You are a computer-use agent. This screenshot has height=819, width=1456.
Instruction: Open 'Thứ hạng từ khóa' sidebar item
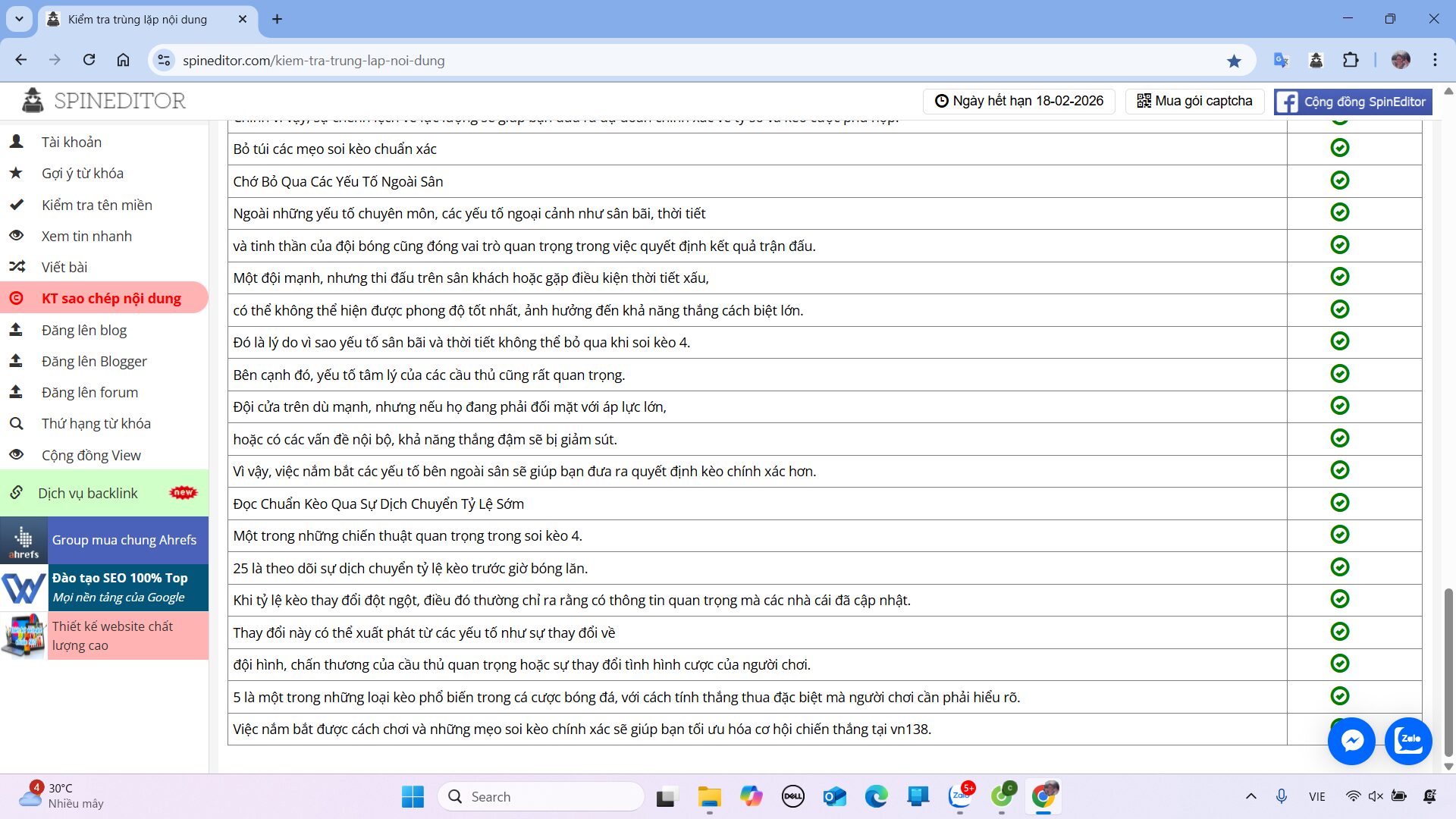click(x=96, y=423)
